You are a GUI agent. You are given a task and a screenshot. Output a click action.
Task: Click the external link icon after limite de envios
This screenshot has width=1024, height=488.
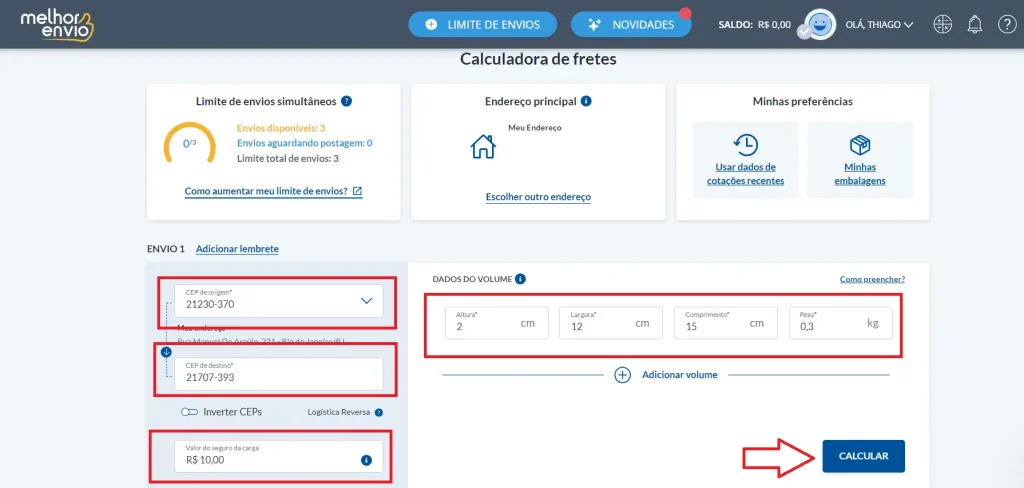tap(357, 191)
